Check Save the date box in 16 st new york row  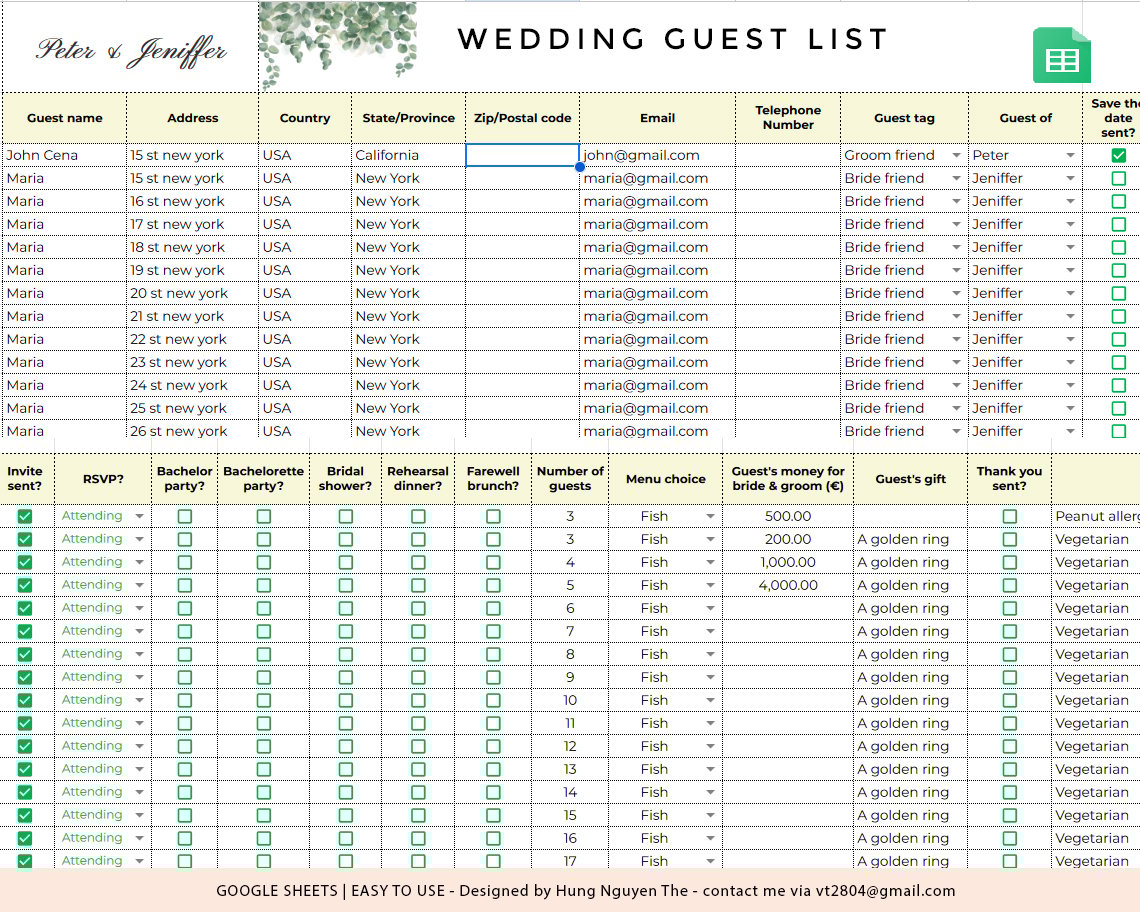(1118, 201)
